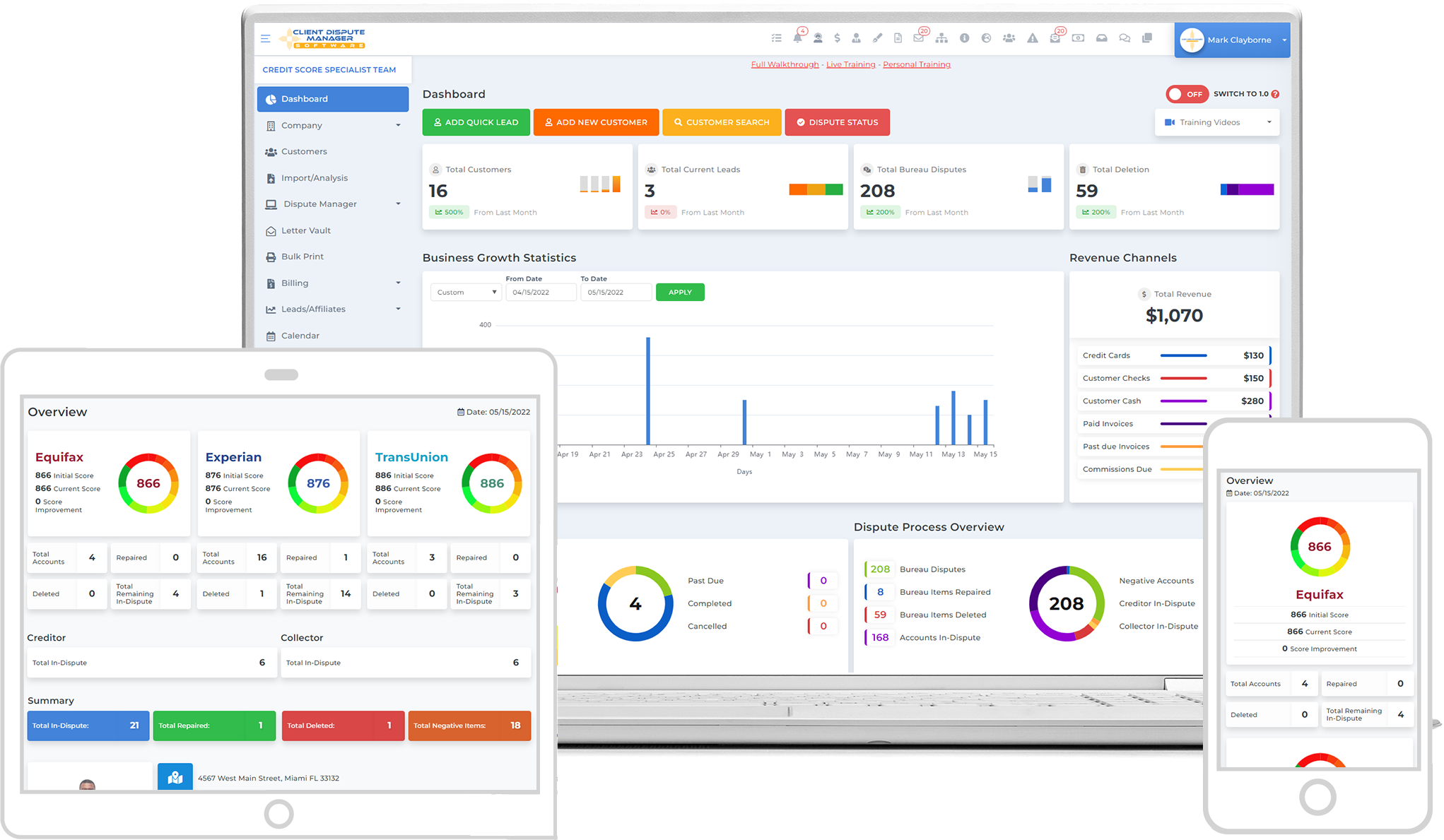Toggle the main navigation hamburger menu
Viewport: 1444px width, 840px height.
265,38
